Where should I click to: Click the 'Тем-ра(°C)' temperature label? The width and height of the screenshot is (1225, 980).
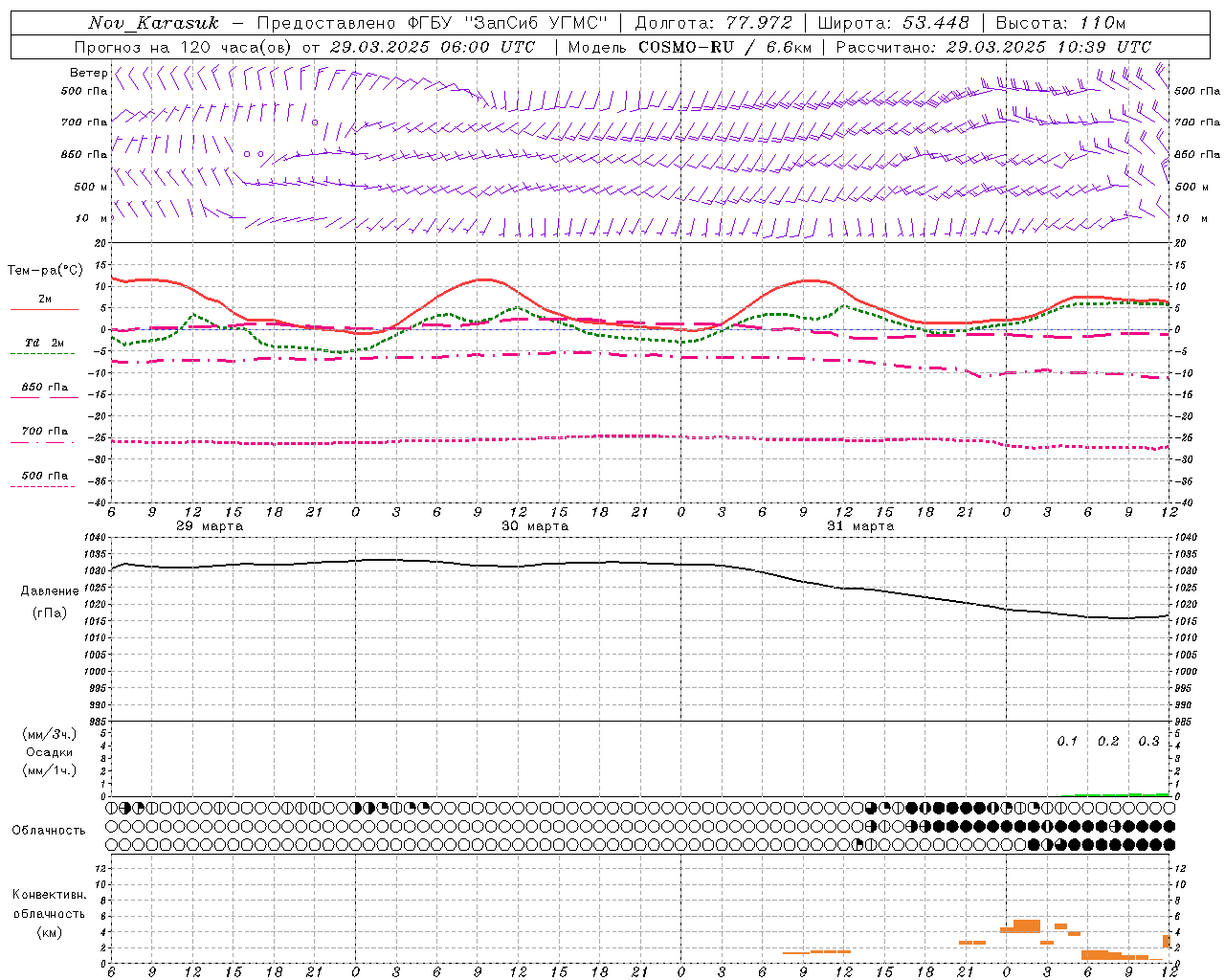pos(45,271)
